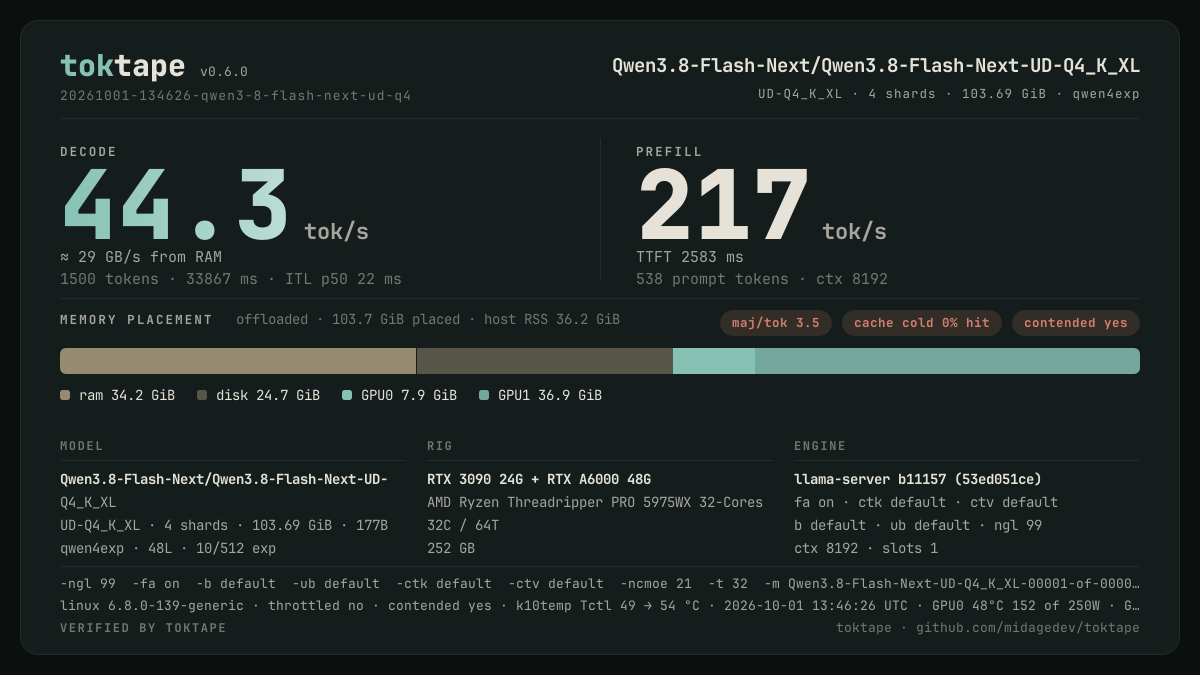Image resolution: width=1200 pixels, height=675 pixels.
Task: Click the GPU1 segment of memory bar
Action: (x=947, y=361)
